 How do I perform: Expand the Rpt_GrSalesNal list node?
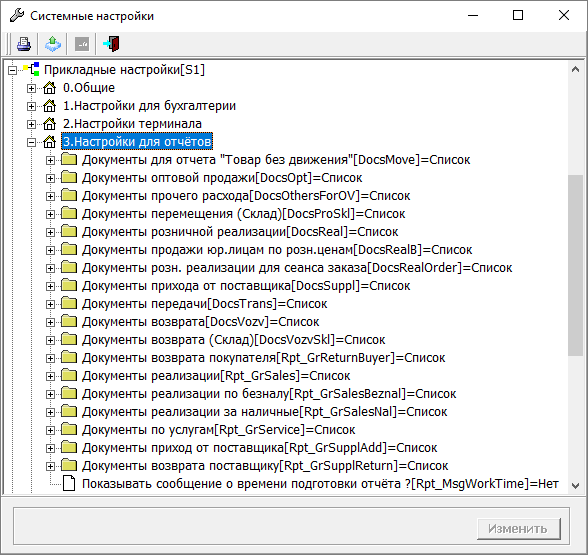(x=50, y=412)
